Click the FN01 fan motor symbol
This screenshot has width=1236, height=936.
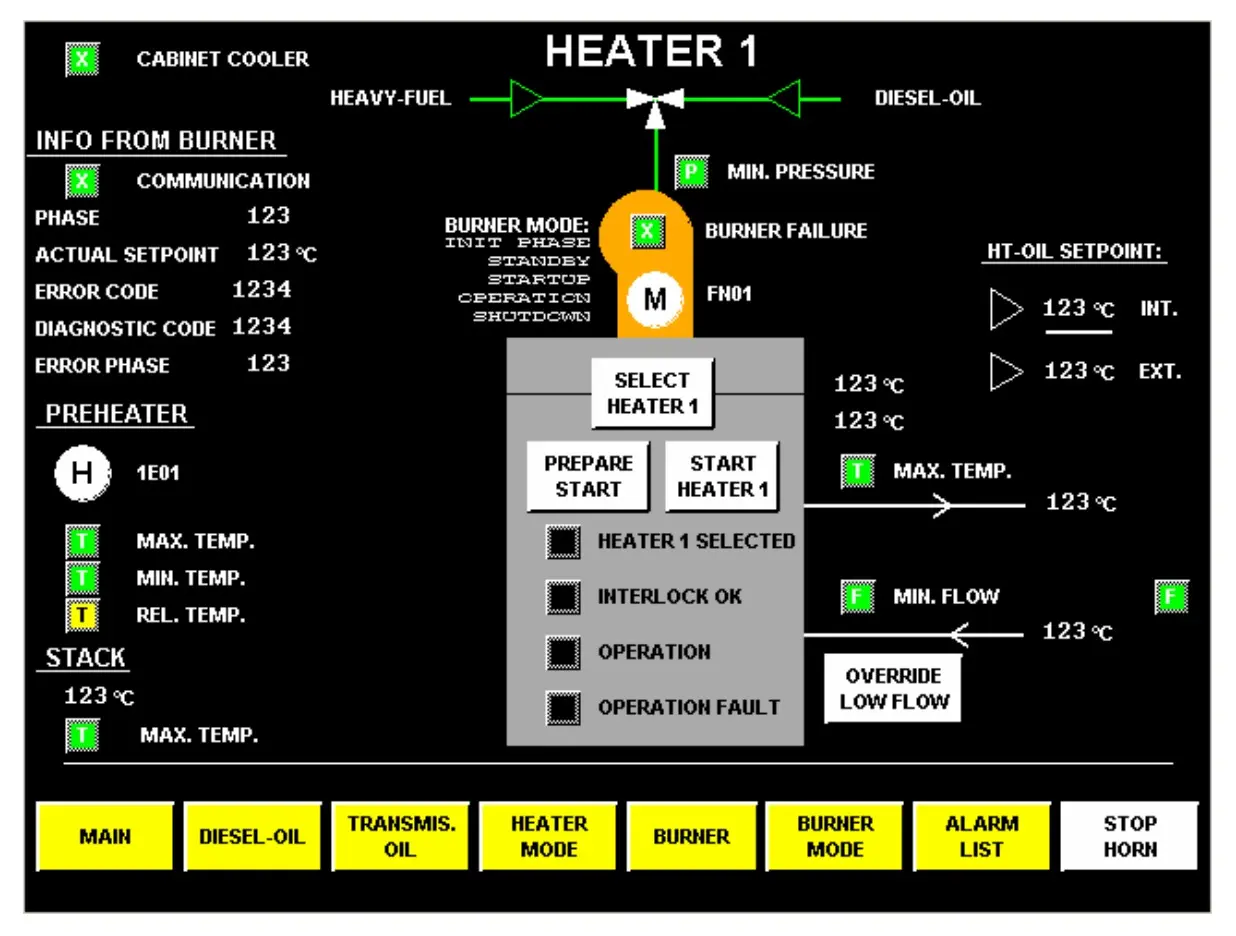pyautogui.click(x=654, y=299)
